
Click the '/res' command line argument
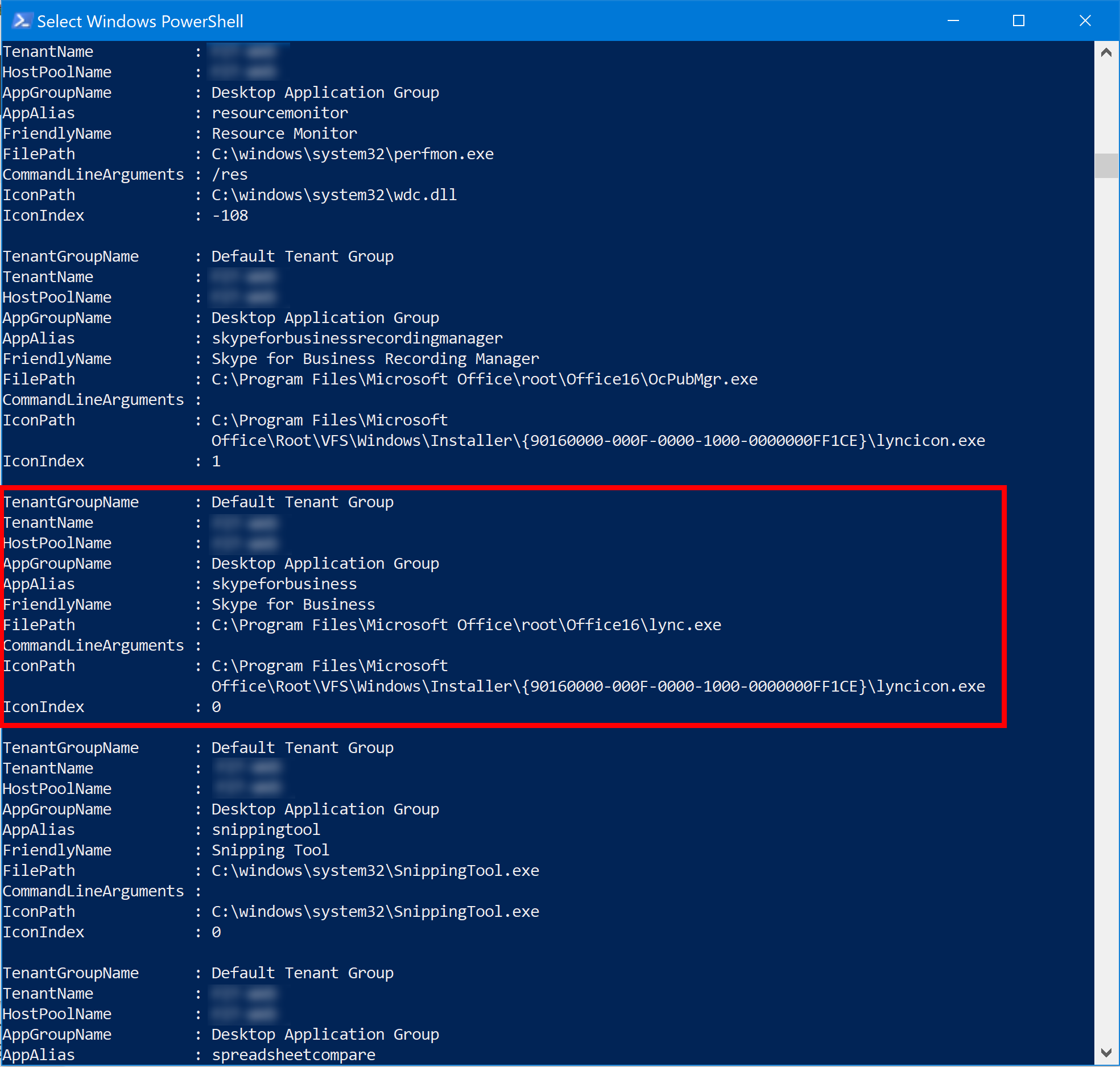(x=230, y=175)
